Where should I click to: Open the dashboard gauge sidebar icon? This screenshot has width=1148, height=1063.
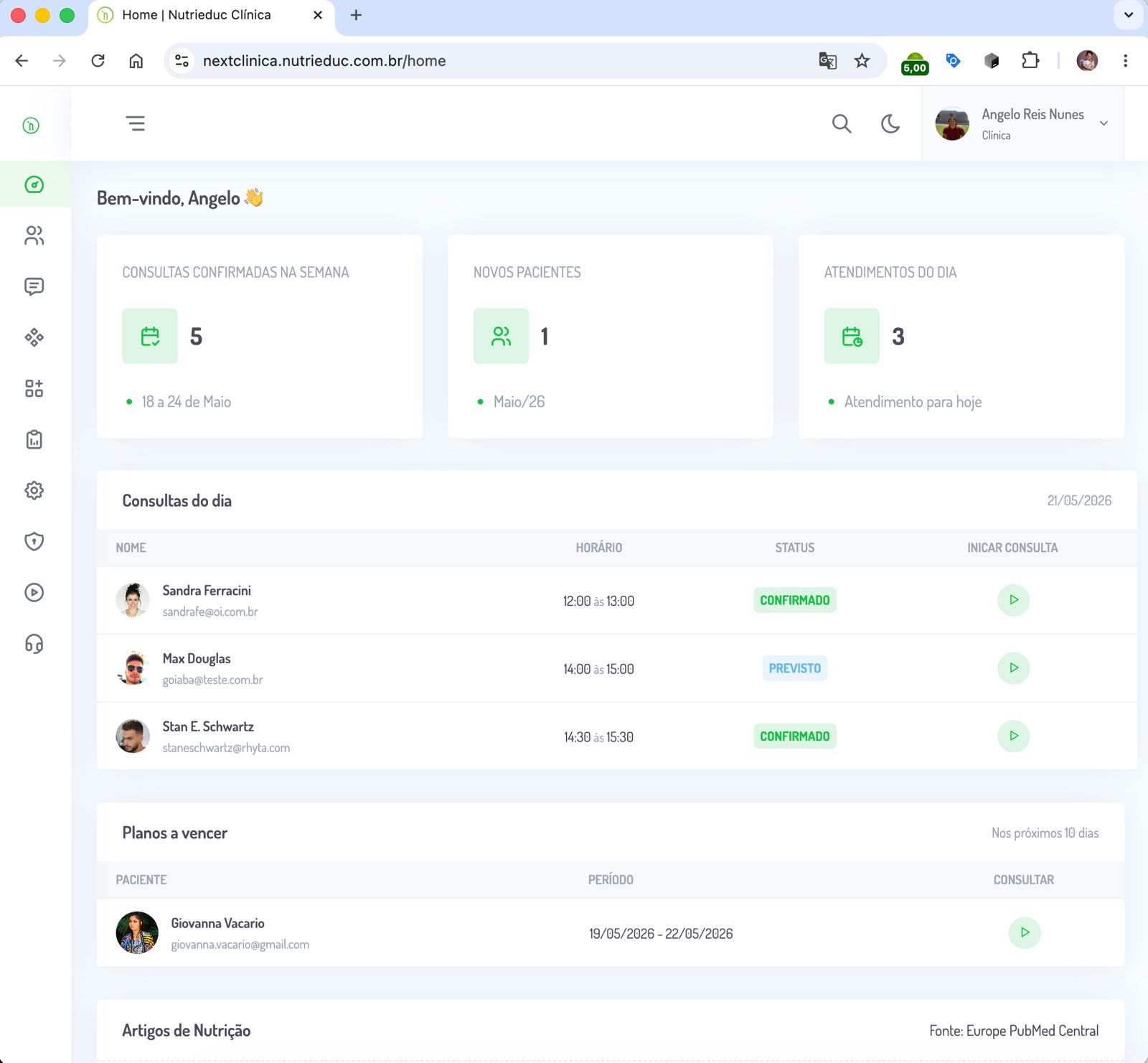pos(34,184)
